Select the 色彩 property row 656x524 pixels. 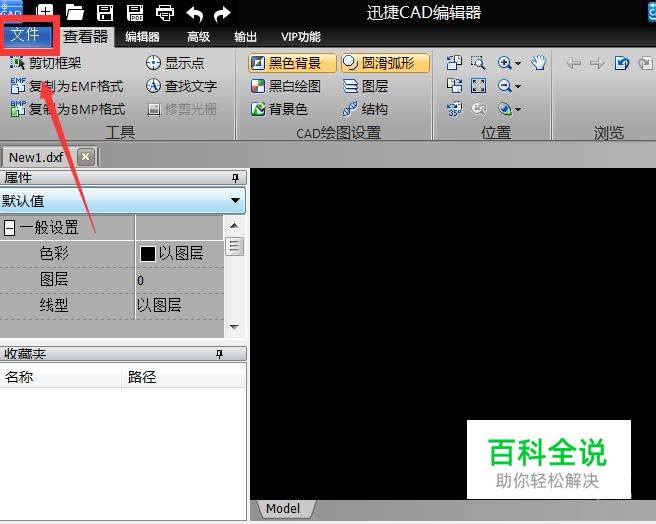(x=112, y=254)
